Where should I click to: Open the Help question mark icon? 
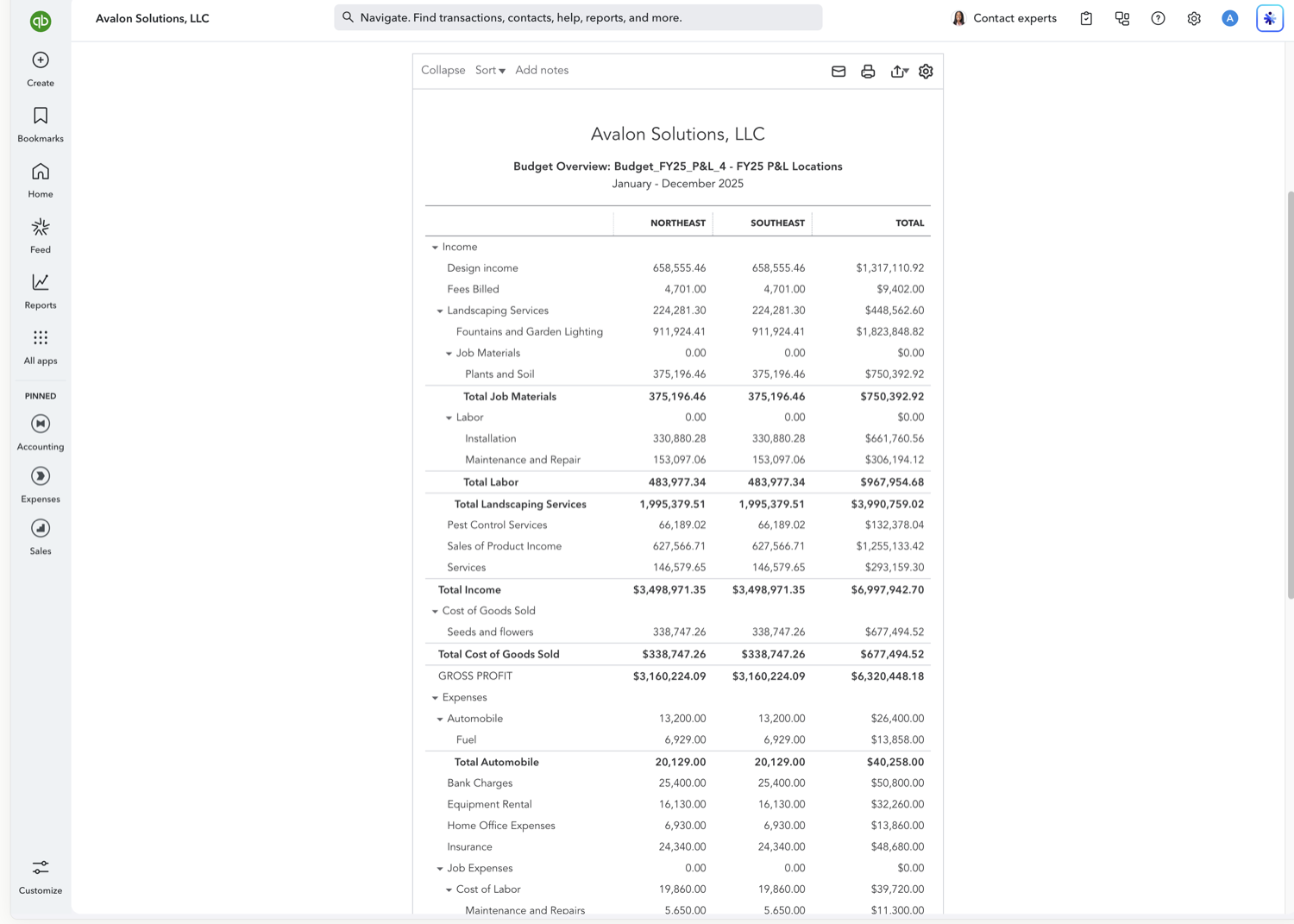tap(1158, 18)
